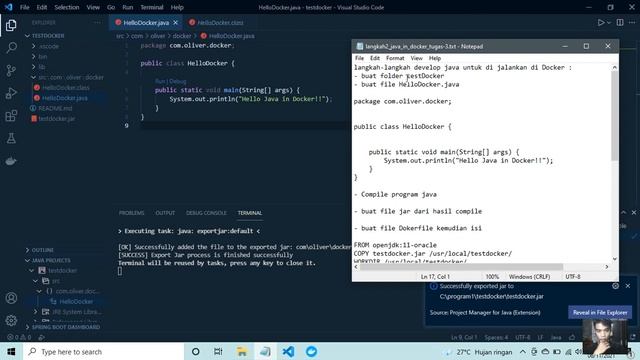Close the export notification with its X
640x360 pixels.
click(x=628, y=286)
